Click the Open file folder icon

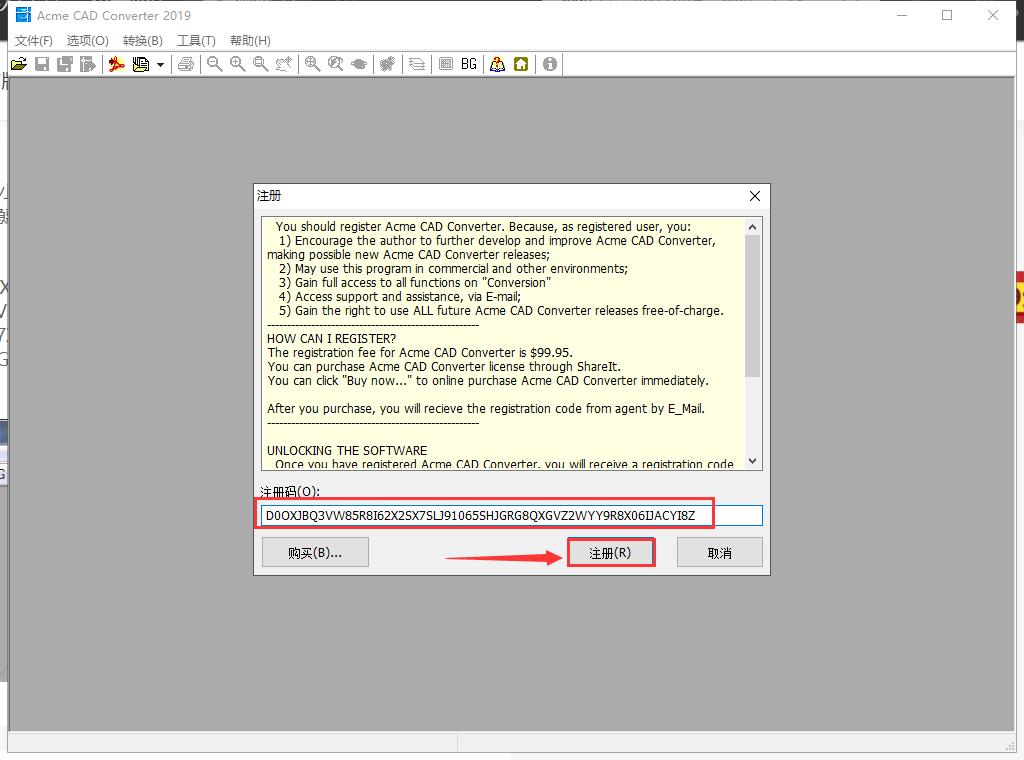[19, 64]
